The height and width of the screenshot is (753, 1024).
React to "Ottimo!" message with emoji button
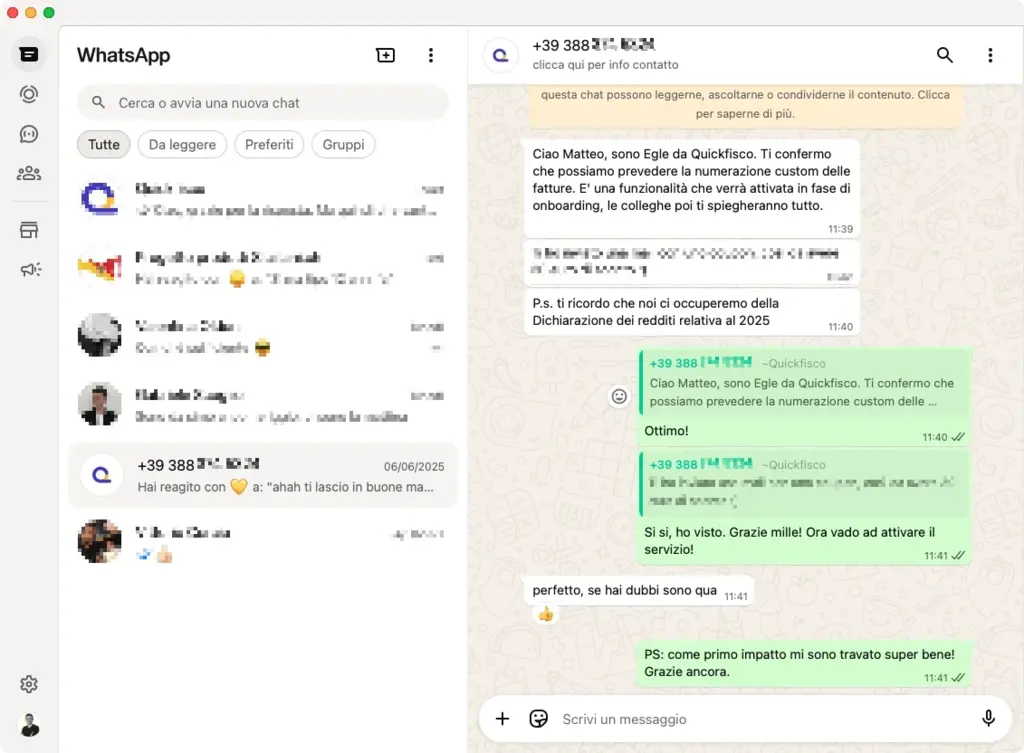point(619,397)
